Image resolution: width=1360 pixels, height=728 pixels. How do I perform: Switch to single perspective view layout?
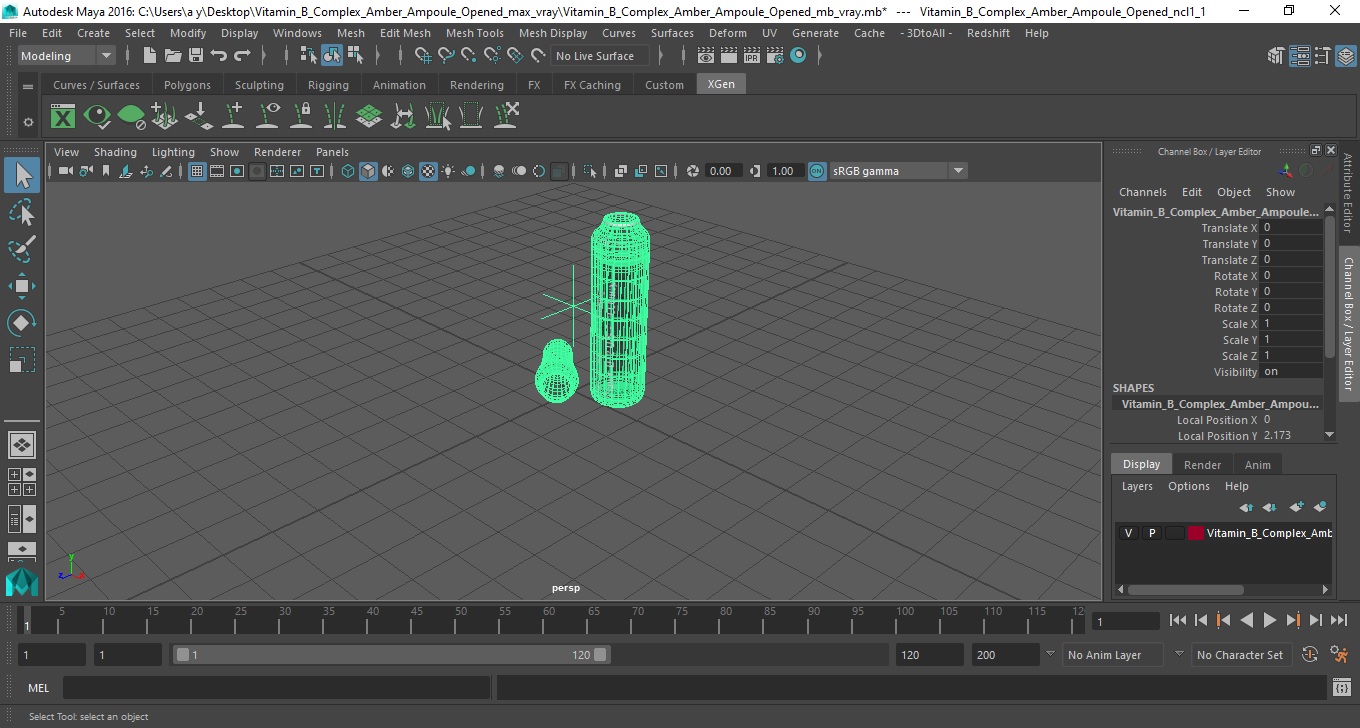point(22,444)
